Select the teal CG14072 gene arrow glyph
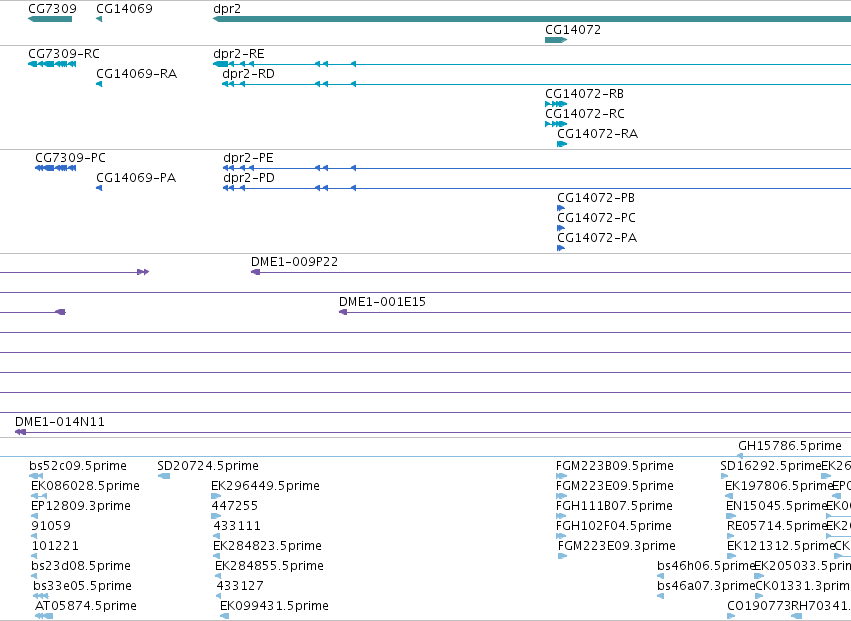Screen dimensions: 851x621 click(556, 40)
